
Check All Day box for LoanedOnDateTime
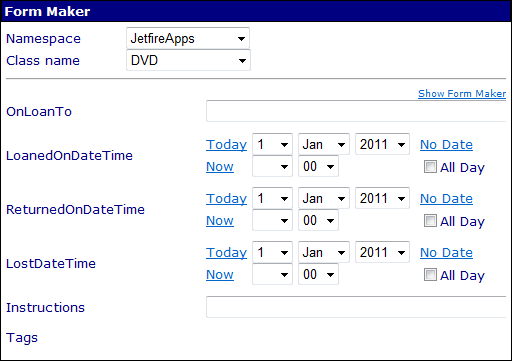point(430,167)
